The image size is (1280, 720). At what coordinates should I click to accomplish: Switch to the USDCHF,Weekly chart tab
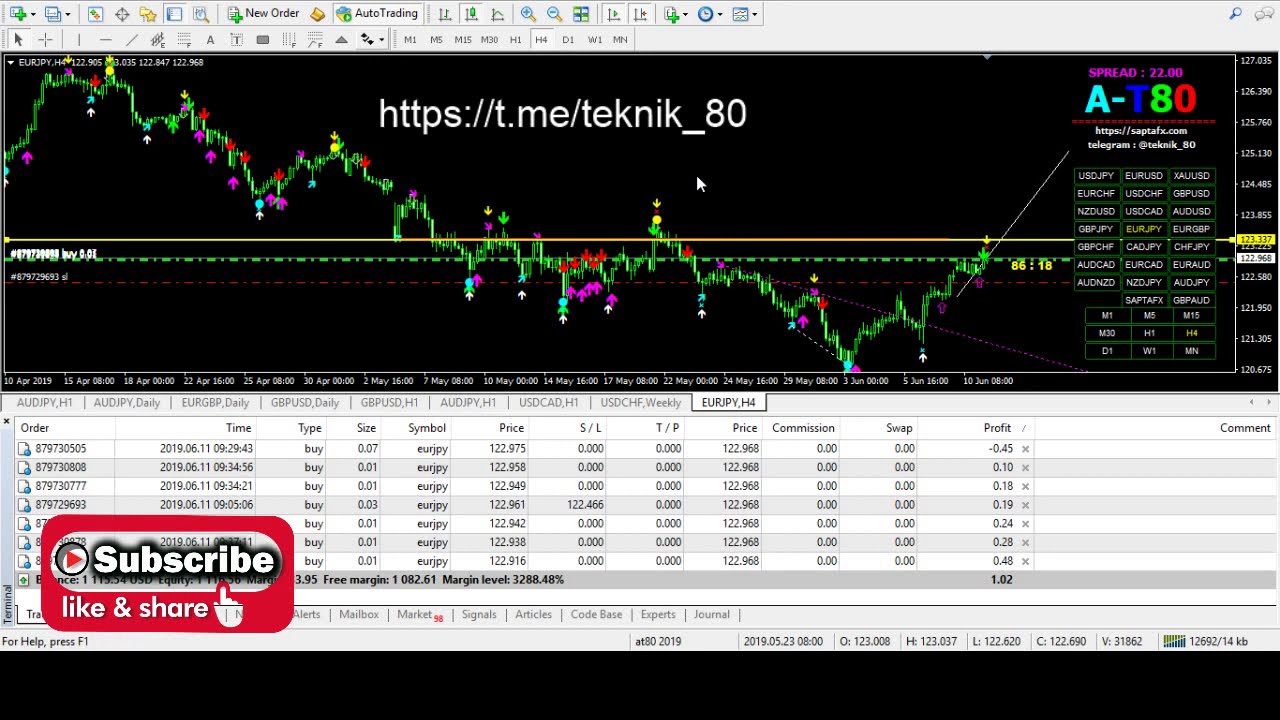(x=640, y=402)
